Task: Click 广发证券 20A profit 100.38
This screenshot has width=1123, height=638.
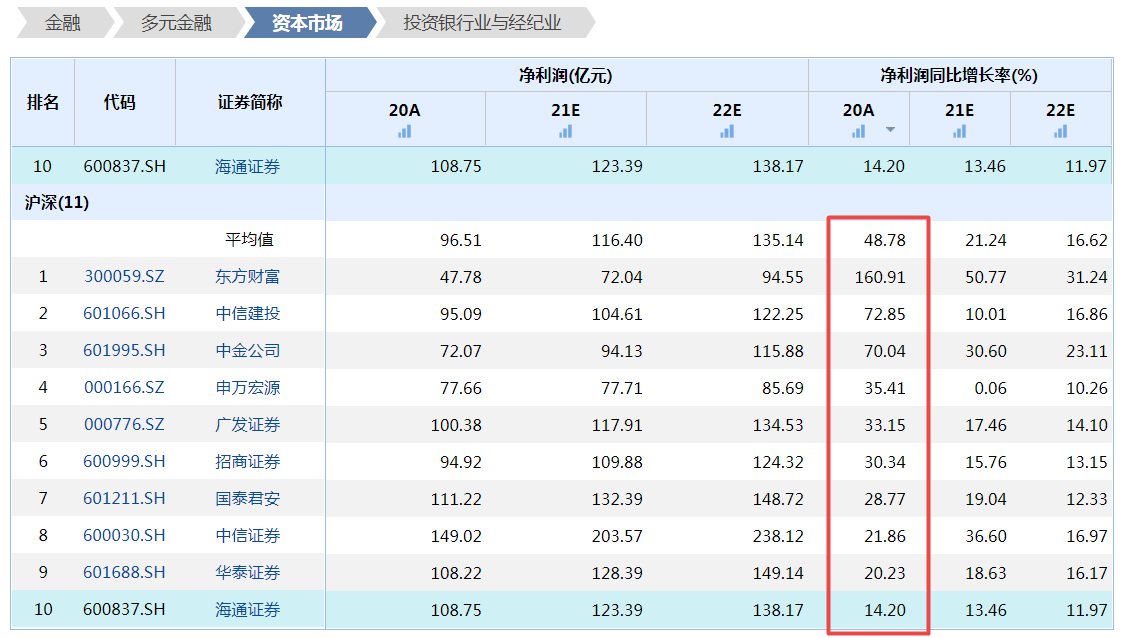Action: (456, 425)
